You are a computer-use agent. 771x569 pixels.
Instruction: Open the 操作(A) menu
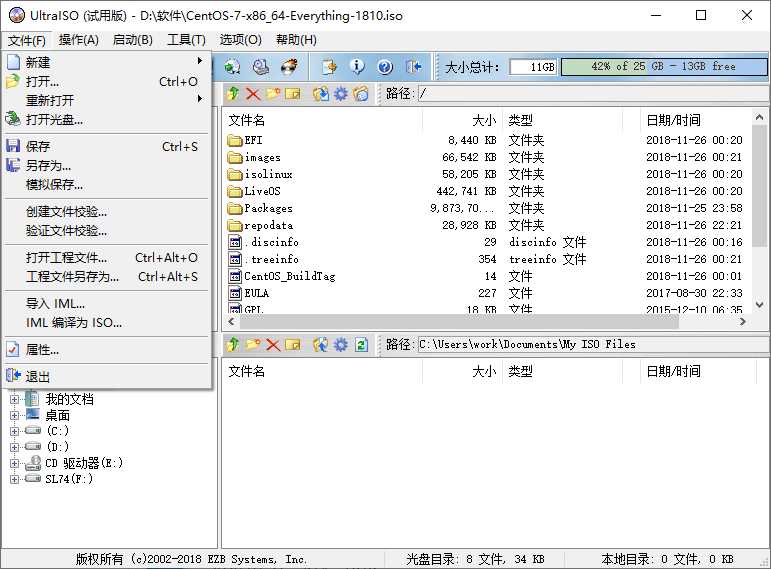(x=79, y=40)
